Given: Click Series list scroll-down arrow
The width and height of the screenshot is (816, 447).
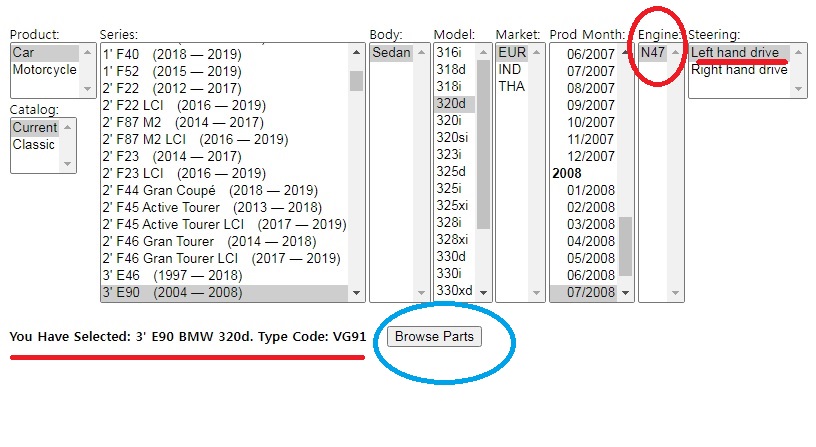Looking at the screenshot, I should pyautogui.click(x=356, y=293).
